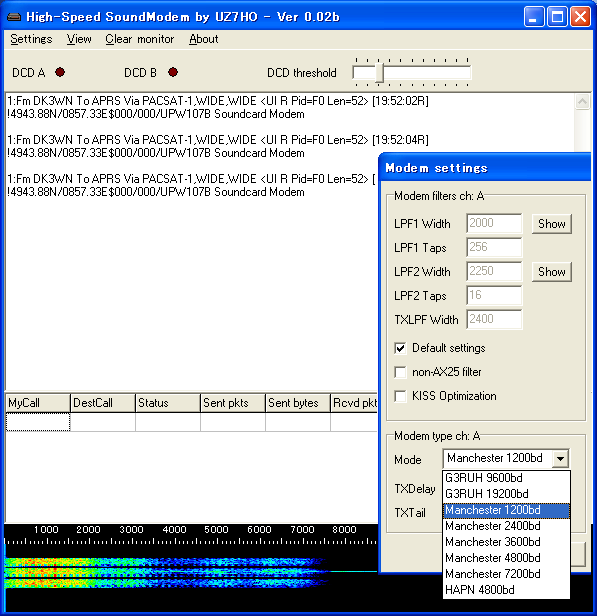Collapse the Mode dropdown arrow
The width and height of the screenshot is (597, 616).
(560, 458)
